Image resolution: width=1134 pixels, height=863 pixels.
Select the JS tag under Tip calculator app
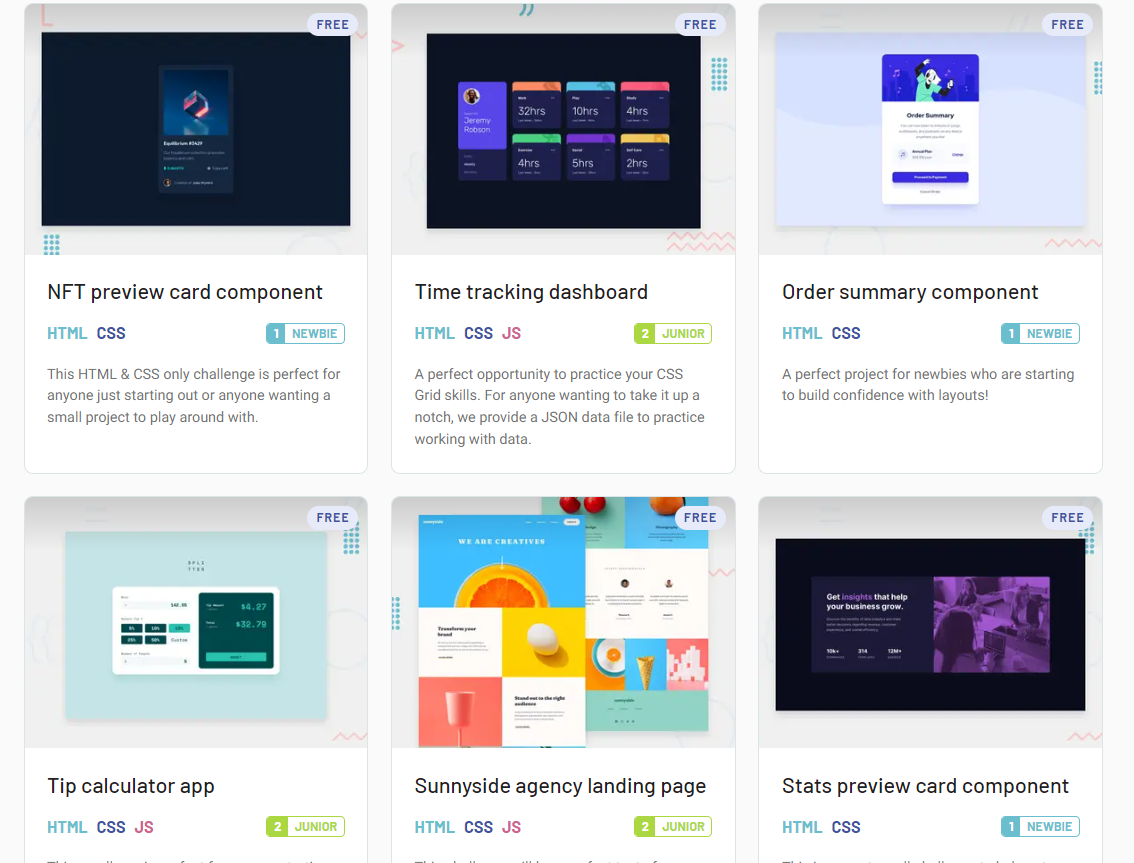144,827
